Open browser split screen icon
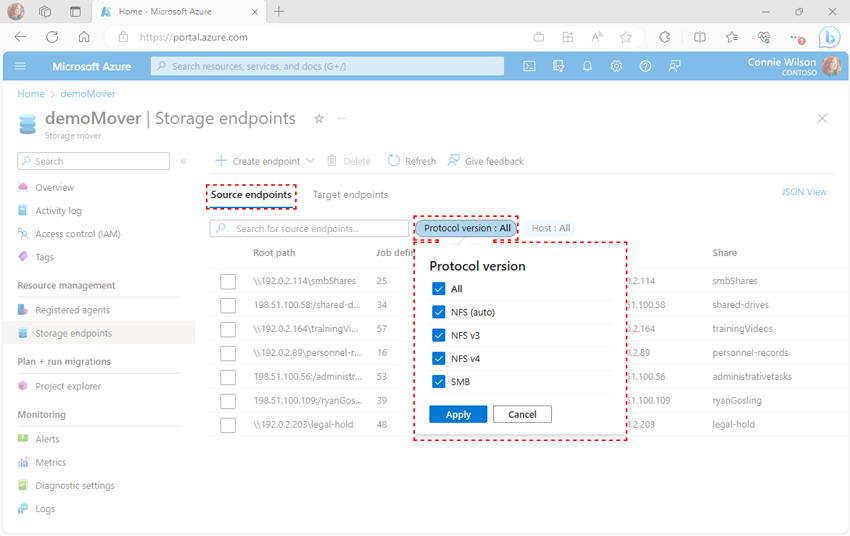850x536 pixels. pos(700,37)
